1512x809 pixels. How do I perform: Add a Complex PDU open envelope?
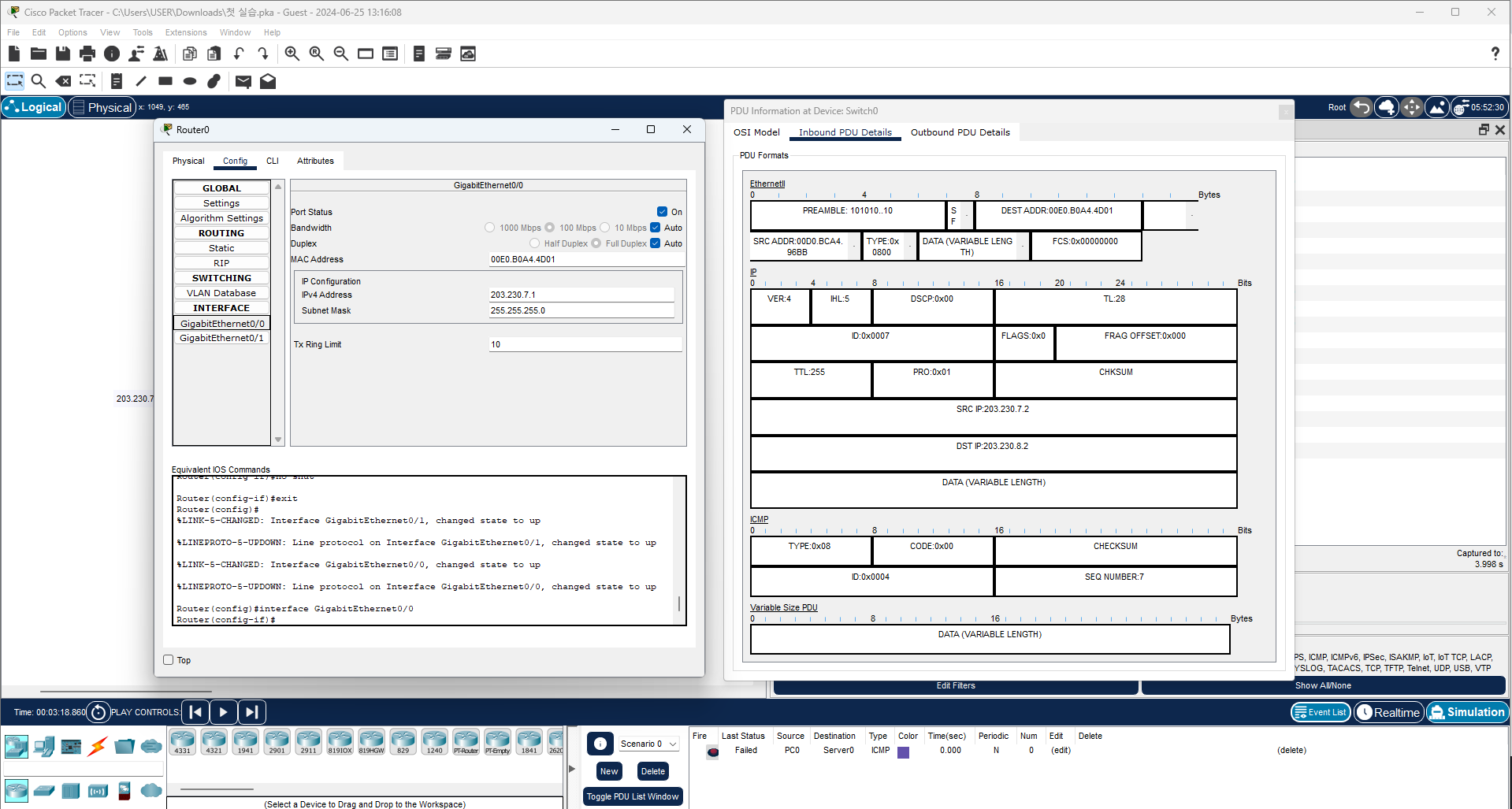click(268, 81)
